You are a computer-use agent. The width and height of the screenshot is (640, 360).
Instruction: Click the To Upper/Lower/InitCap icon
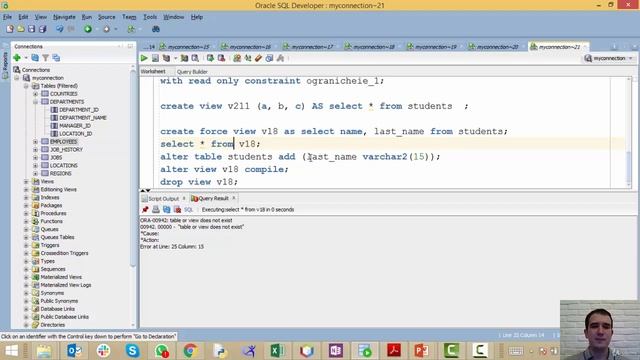pyautogui.click(x=248, y=58)
